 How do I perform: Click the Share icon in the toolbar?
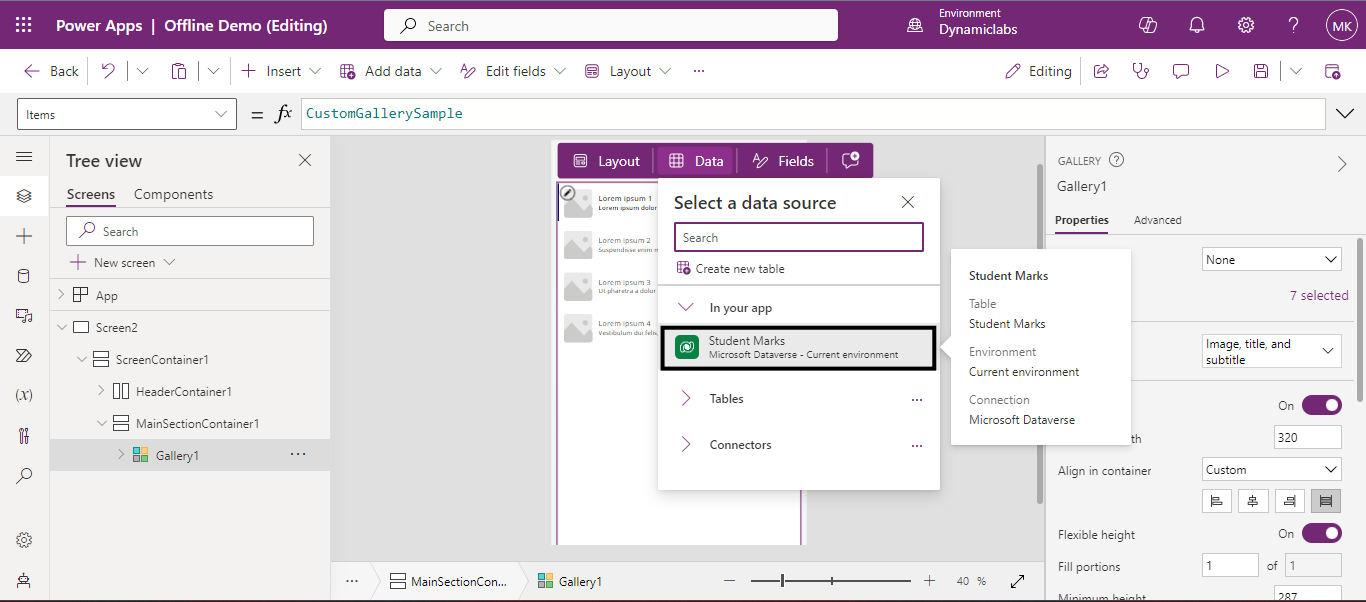tap(1101, 71)
